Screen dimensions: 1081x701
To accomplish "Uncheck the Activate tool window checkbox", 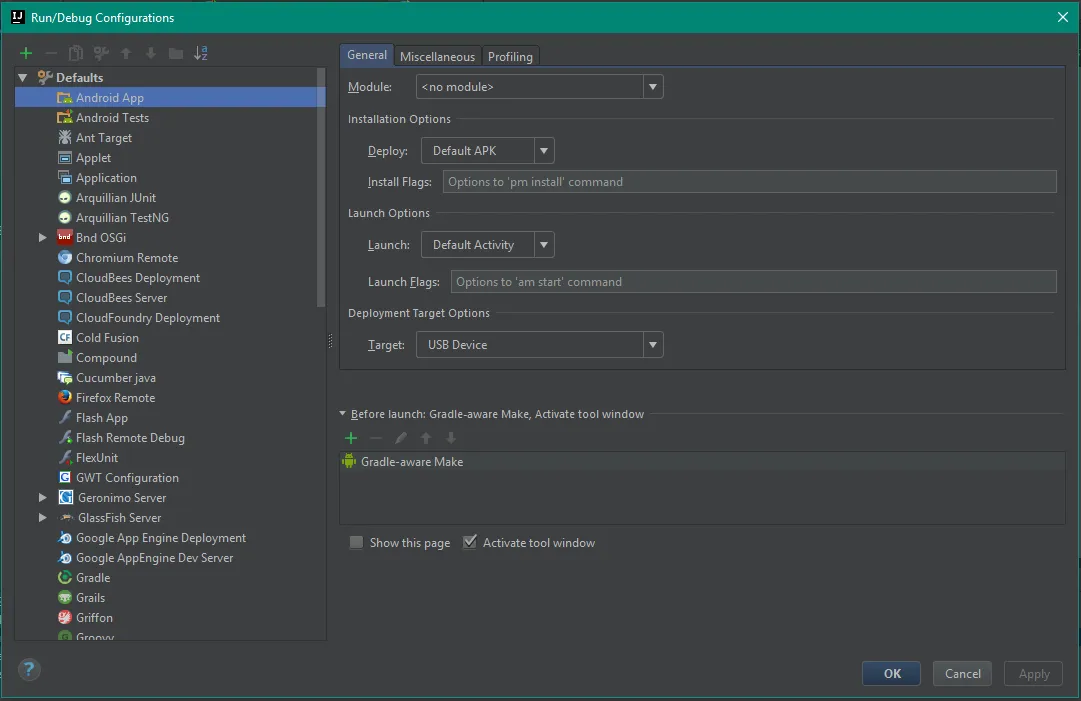I will (x=469, y=542).
